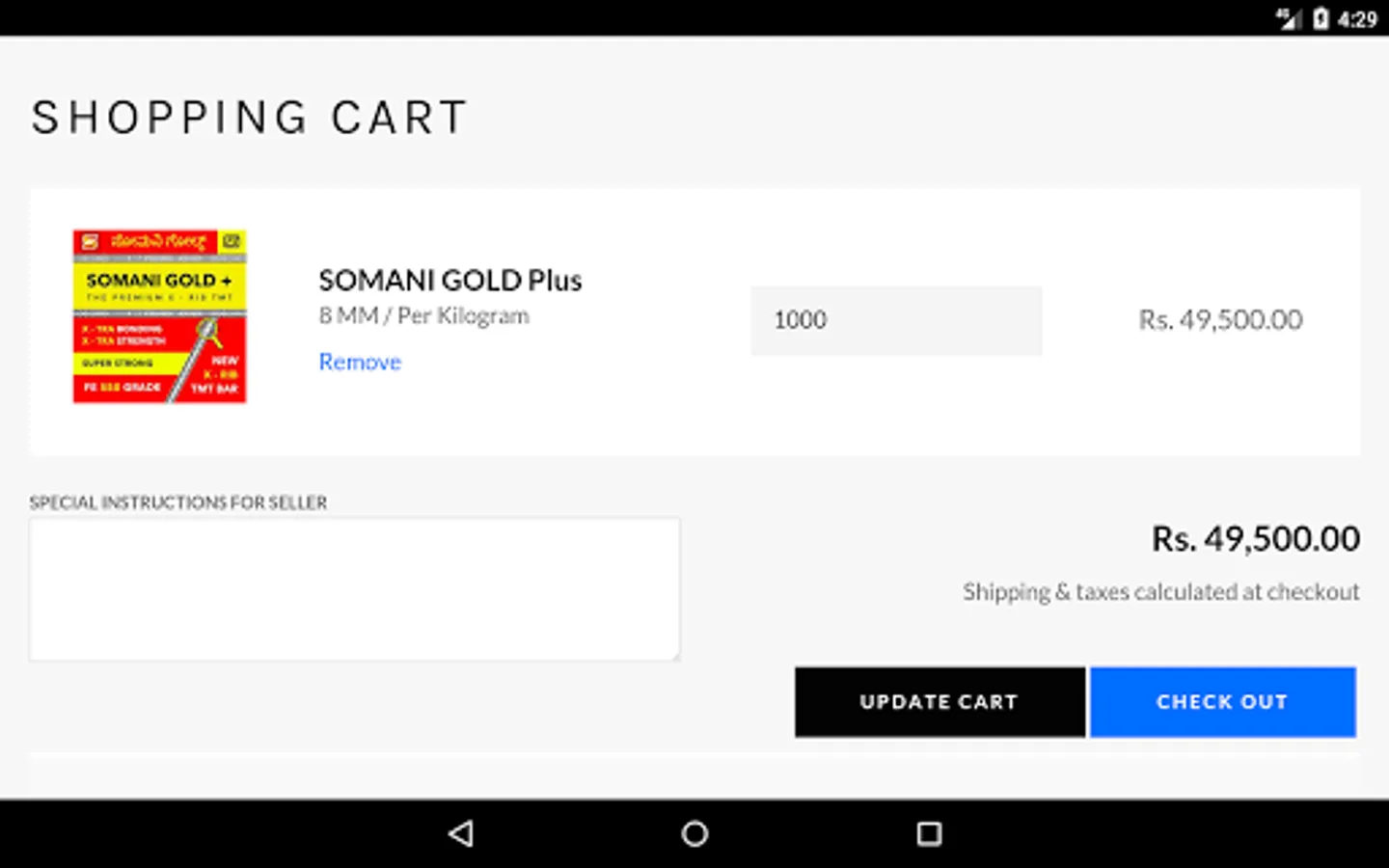Viewport: 1389px width, 868px height.
Task: Open the Somani Gold product thumbnail
Action: tap(160, 316)
